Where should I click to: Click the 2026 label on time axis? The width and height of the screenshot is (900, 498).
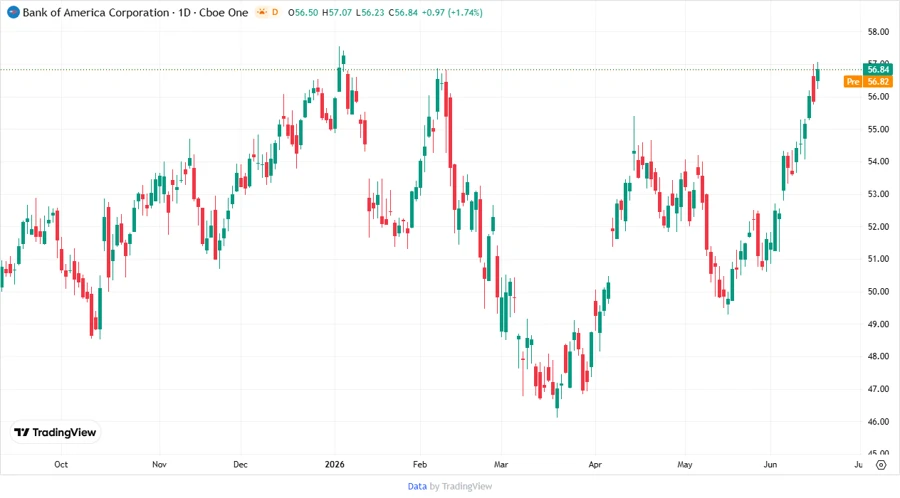click(x=335, y=465)
